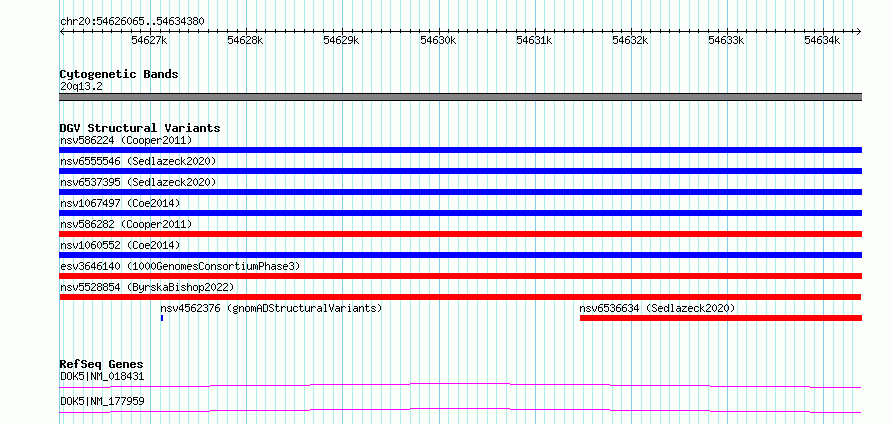Click the esv3646140 (1000GenomesConsortiumPhase3) label

tap(180, 266)
